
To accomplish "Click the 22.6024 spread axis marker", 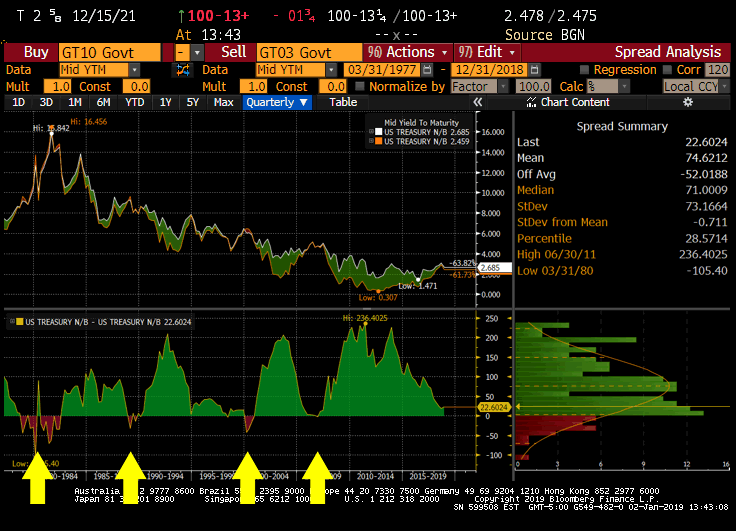I will (494, 407).
